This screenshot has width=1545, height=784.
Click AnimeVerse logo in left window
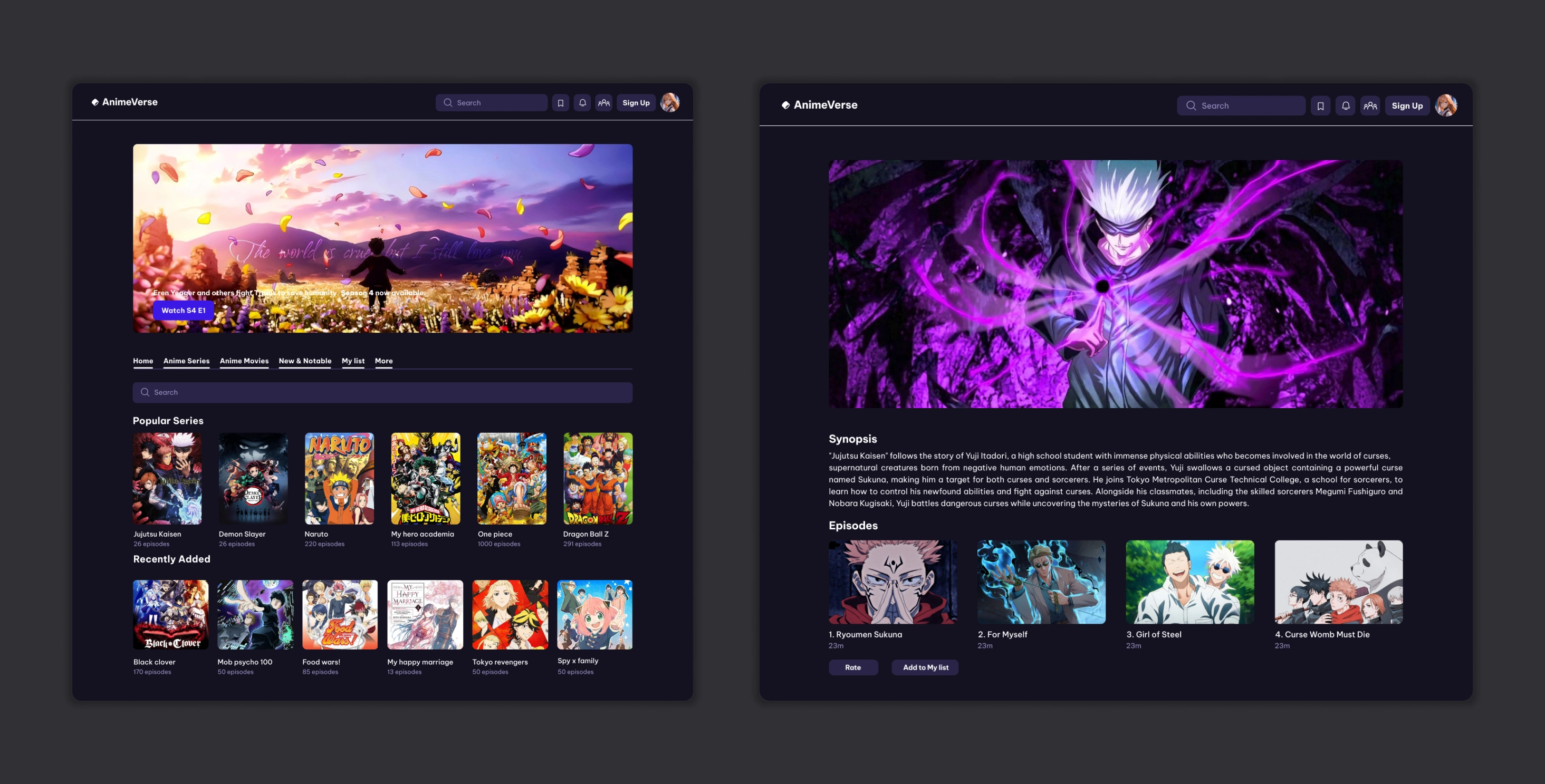(x=124, y=102)
